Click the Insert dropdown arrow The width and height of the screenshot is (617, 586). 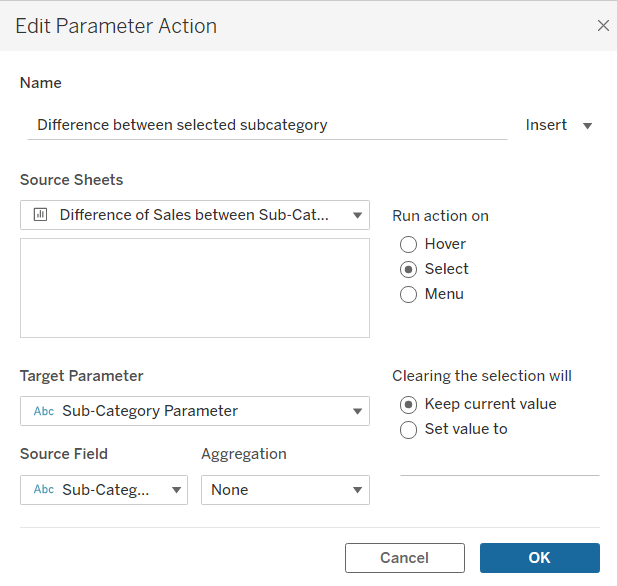click(x=587, y=126)
